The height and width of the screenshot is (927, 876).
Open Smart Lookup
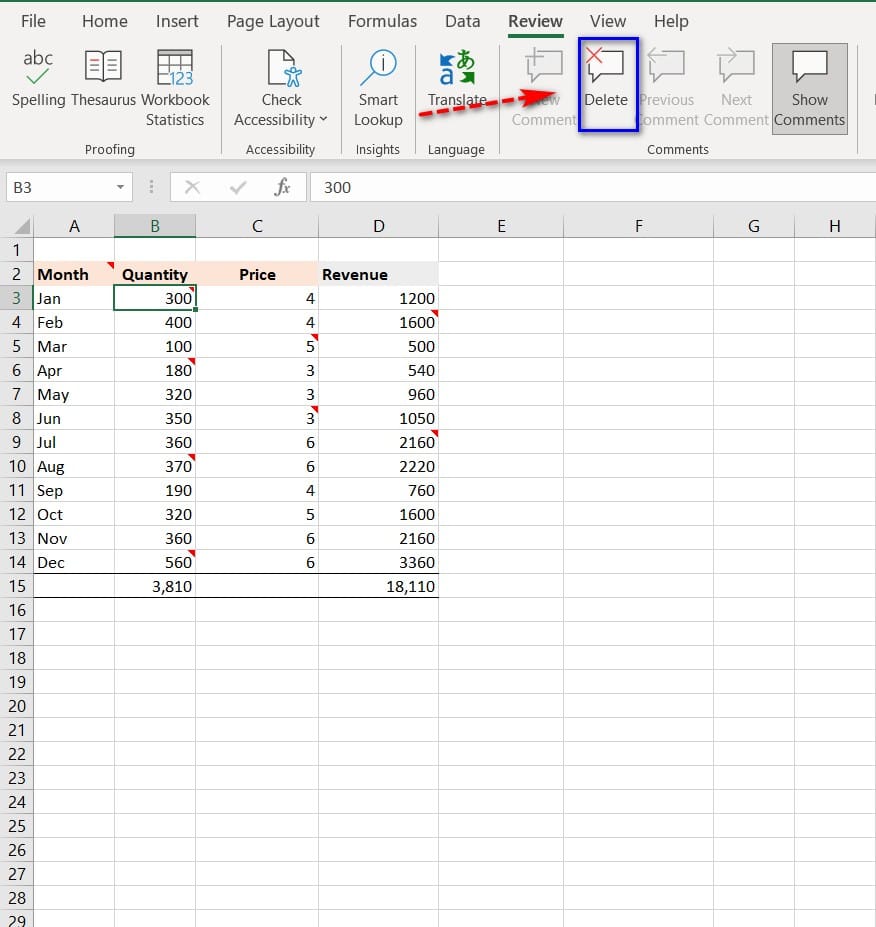point(378,89)
